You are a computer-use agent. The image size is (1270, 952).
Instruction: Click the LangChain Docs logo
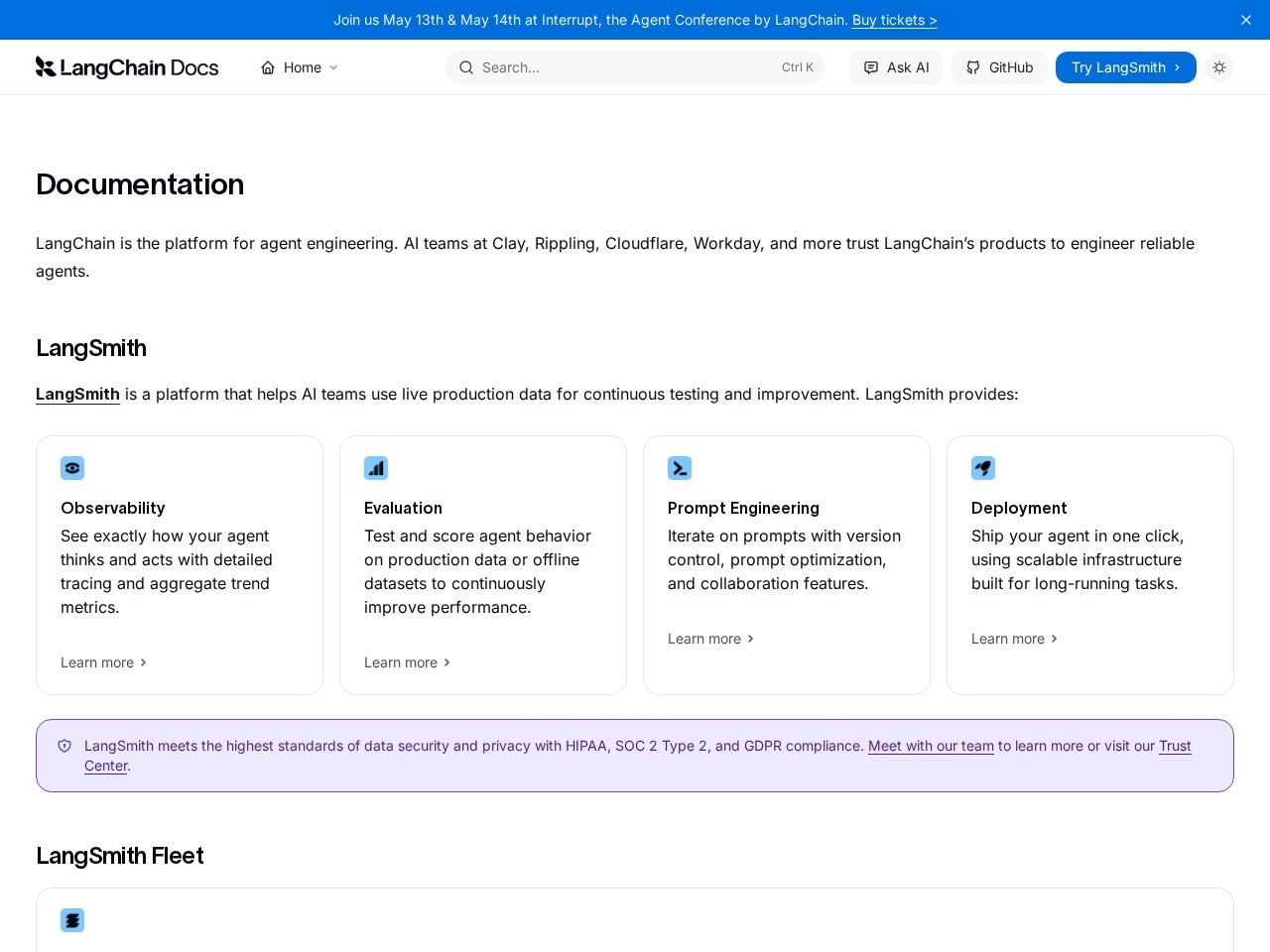click(x=127, y=67)
